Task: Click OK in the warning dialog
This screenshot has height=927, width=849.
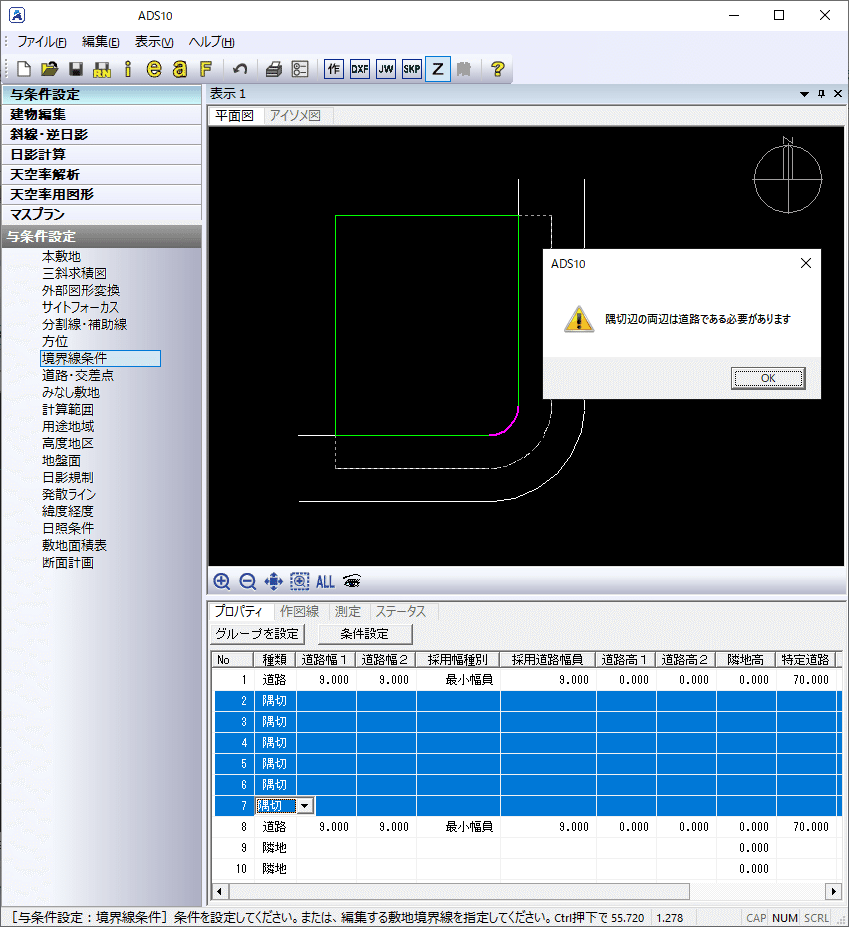Action: coord(768,378)
